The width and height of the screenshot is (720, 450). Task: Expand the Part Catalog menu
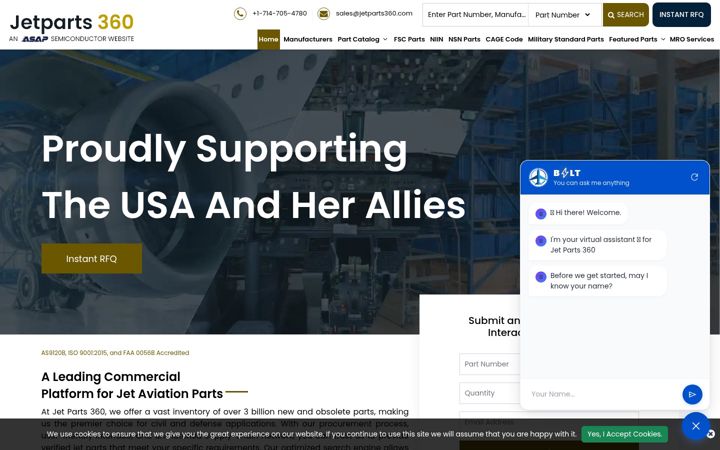click(x=362, y=39)
